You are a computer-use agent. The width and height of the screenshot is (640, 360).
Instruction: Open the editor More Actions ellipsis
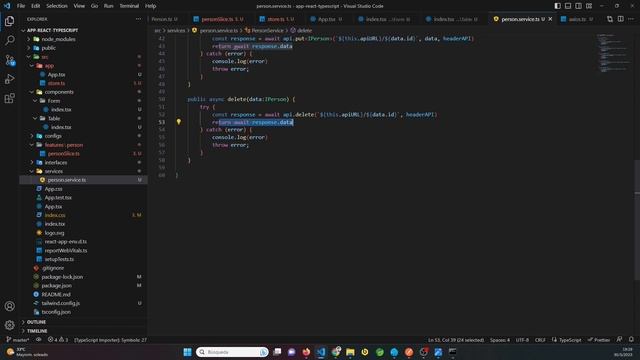pyautogui.click(x=631, y=19)
